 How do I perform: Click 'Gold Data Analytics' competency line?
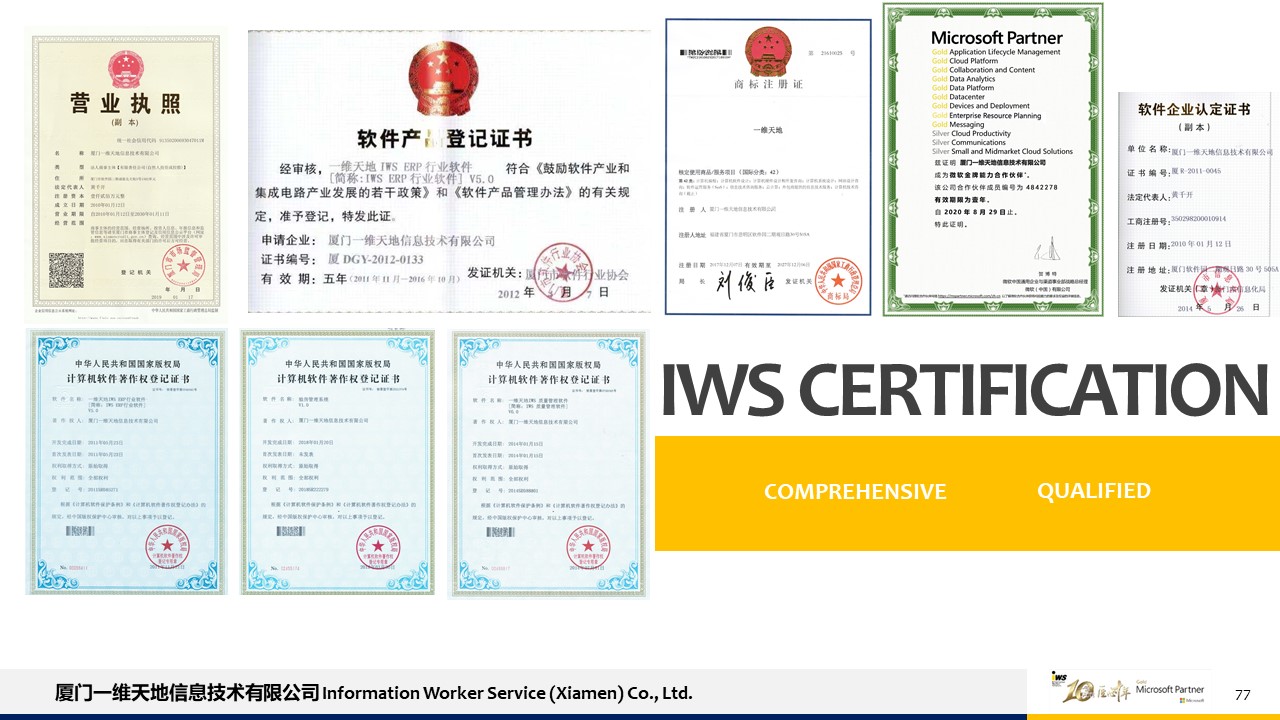pos(963,79)
